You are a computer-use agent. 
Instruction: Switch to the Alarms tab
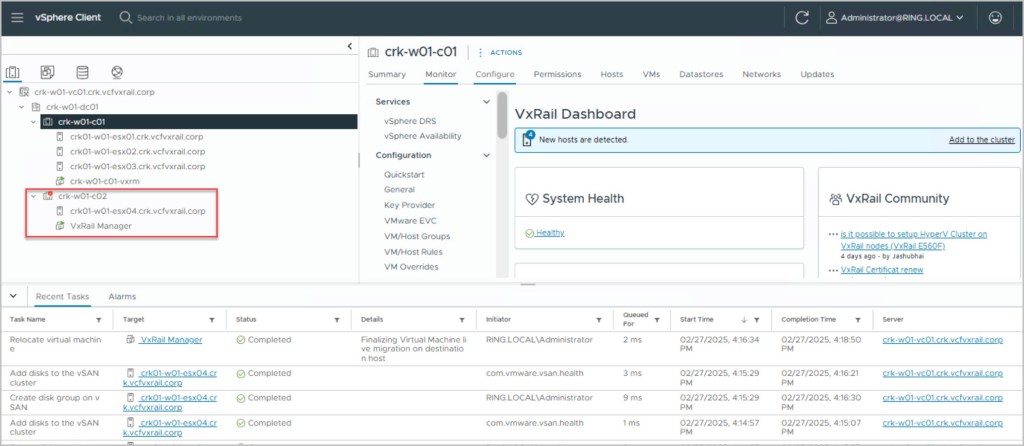[x=121, y=296]
